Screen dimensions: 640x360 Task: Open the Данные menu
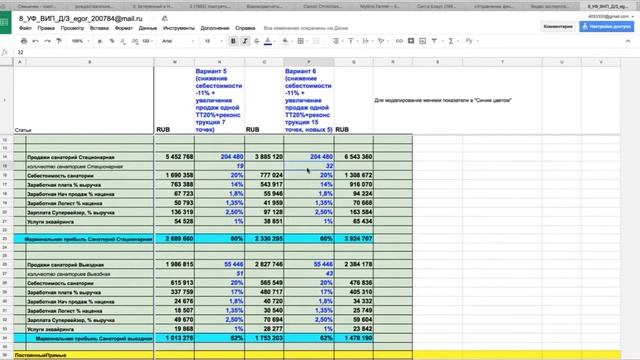pos(148,28)
